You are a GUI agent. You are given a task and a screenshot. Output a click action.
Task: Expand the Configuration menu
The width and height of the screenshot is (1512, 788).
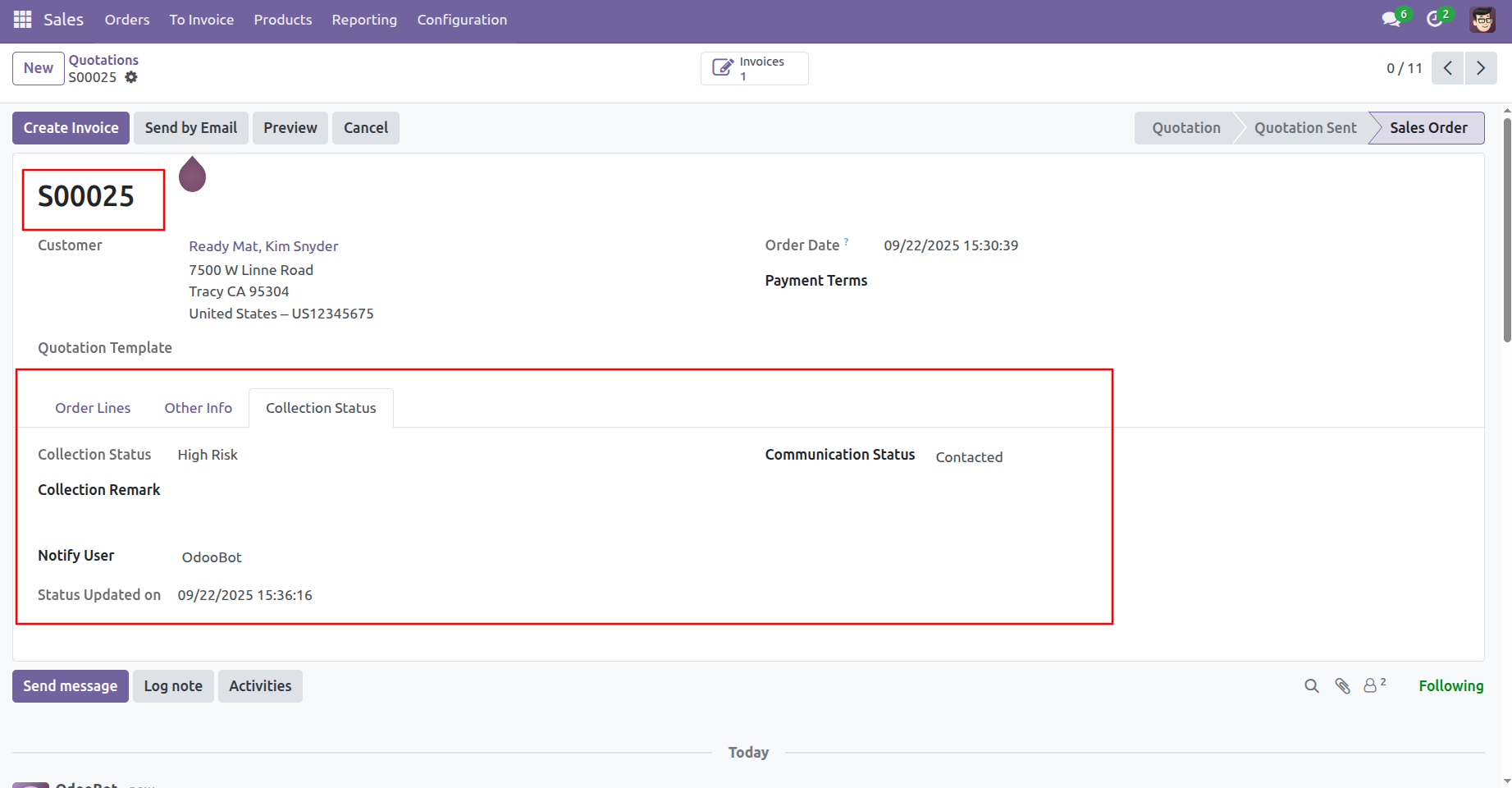click(462, 20)
